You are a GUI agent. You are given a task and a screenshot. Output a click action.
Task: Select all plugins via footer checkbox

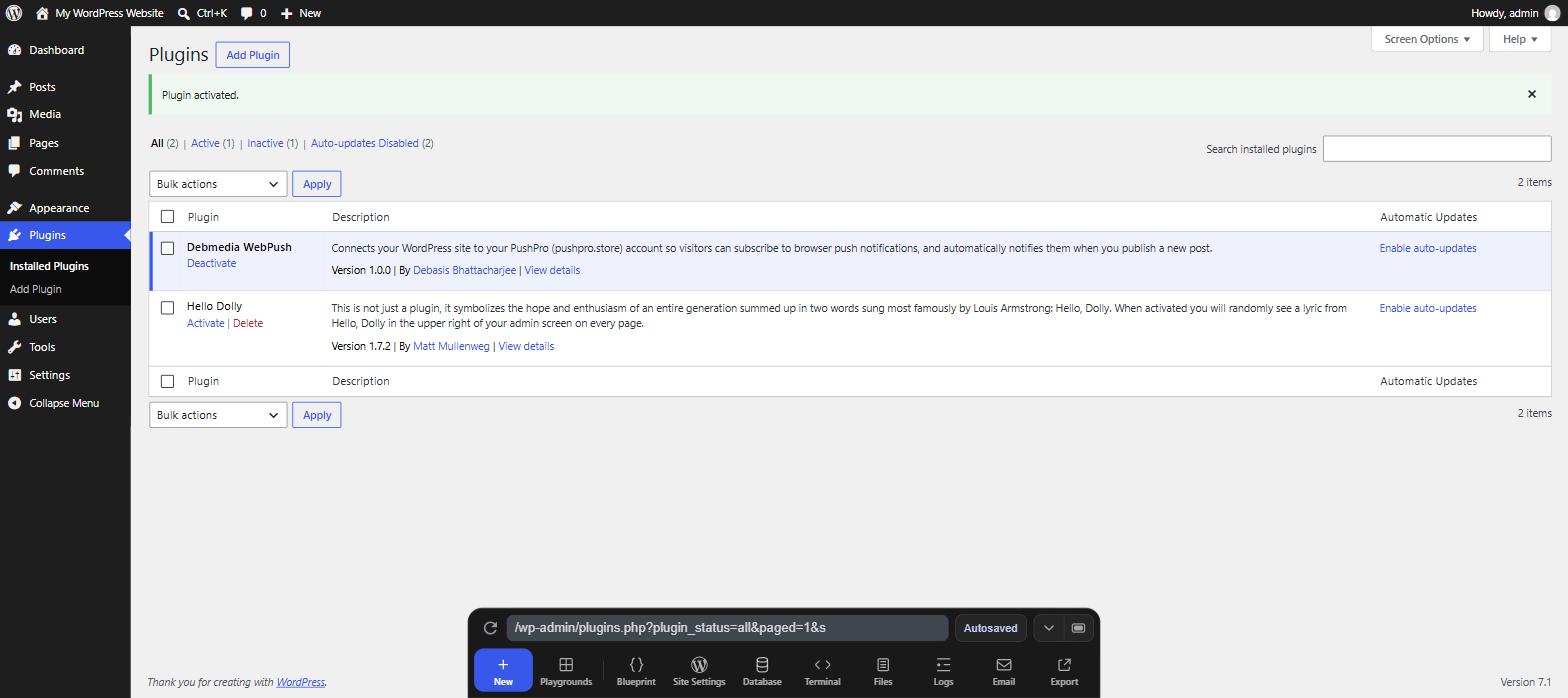pos(167,381)
